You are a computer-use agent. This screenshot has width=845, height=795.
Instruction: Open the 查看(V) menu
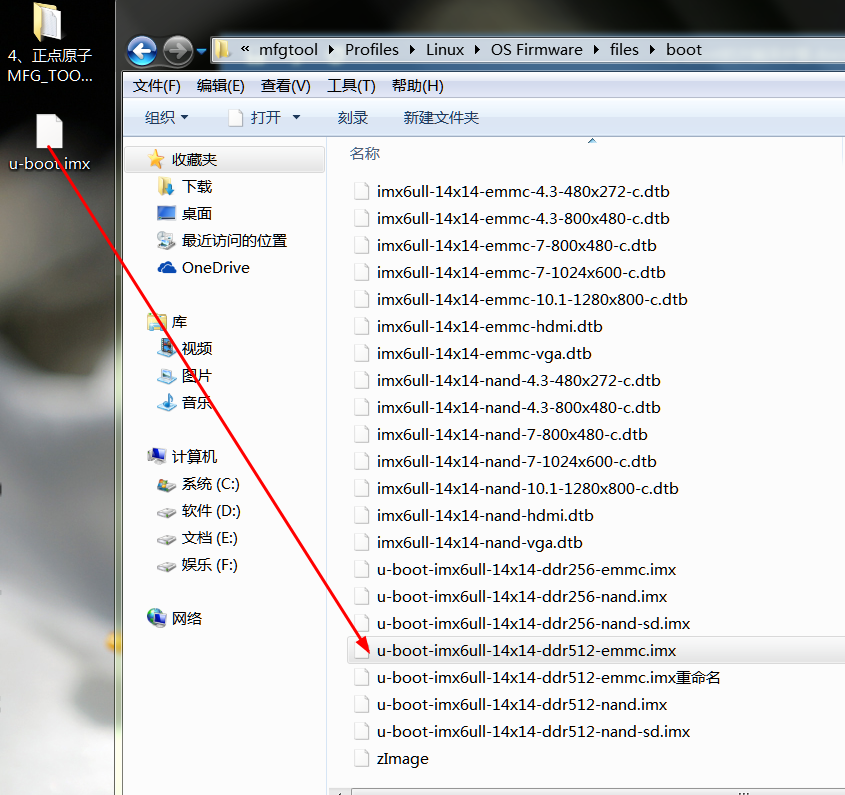[285, 85]
